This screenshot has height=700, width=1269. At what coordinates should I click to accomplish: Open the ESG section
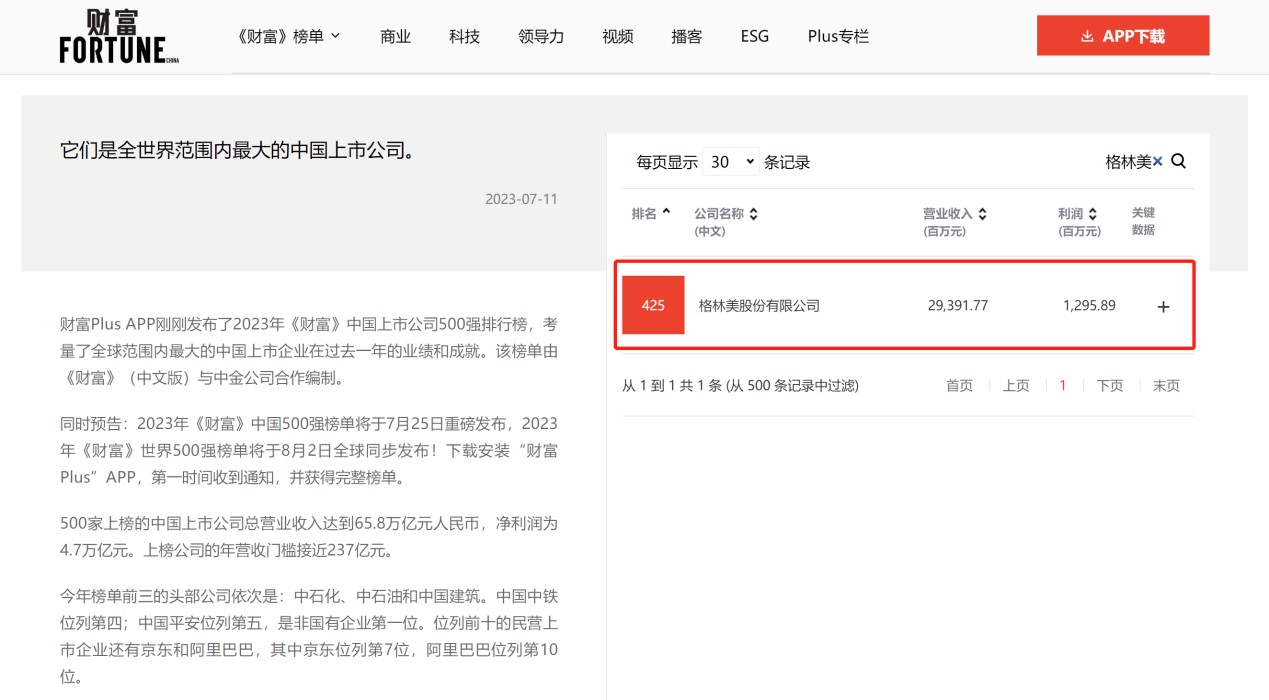(754, 36)
